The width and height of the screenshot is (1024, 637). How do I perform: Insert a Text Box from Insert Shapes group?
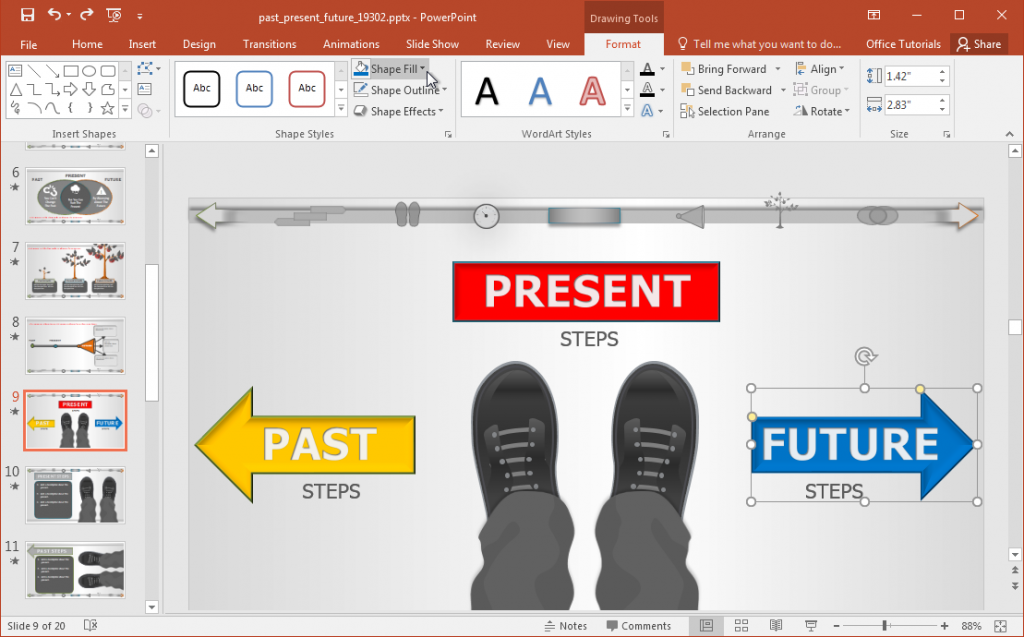pyautogui.click(x=145, y=89)
